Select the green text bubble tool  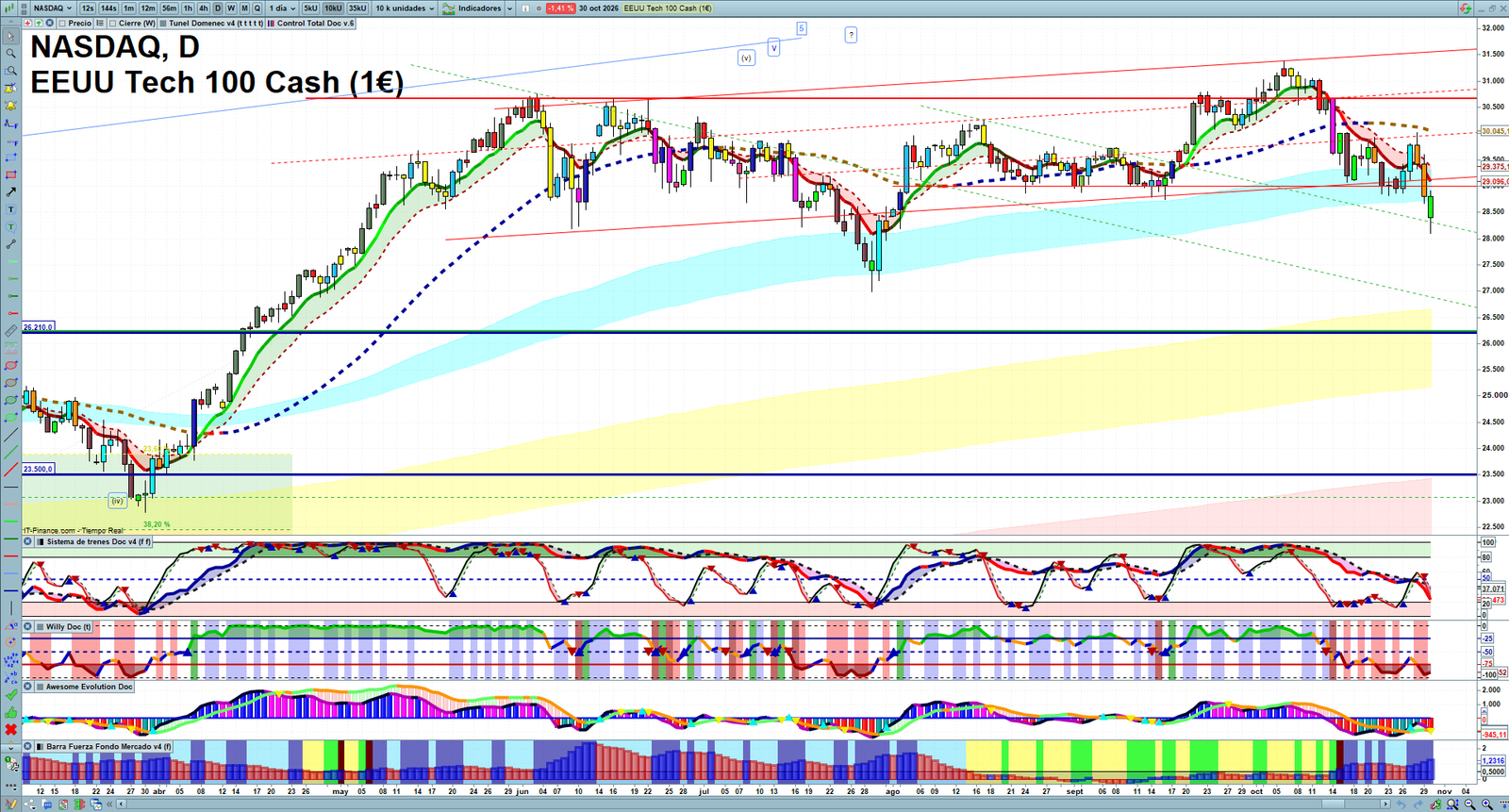click(10, 226)
